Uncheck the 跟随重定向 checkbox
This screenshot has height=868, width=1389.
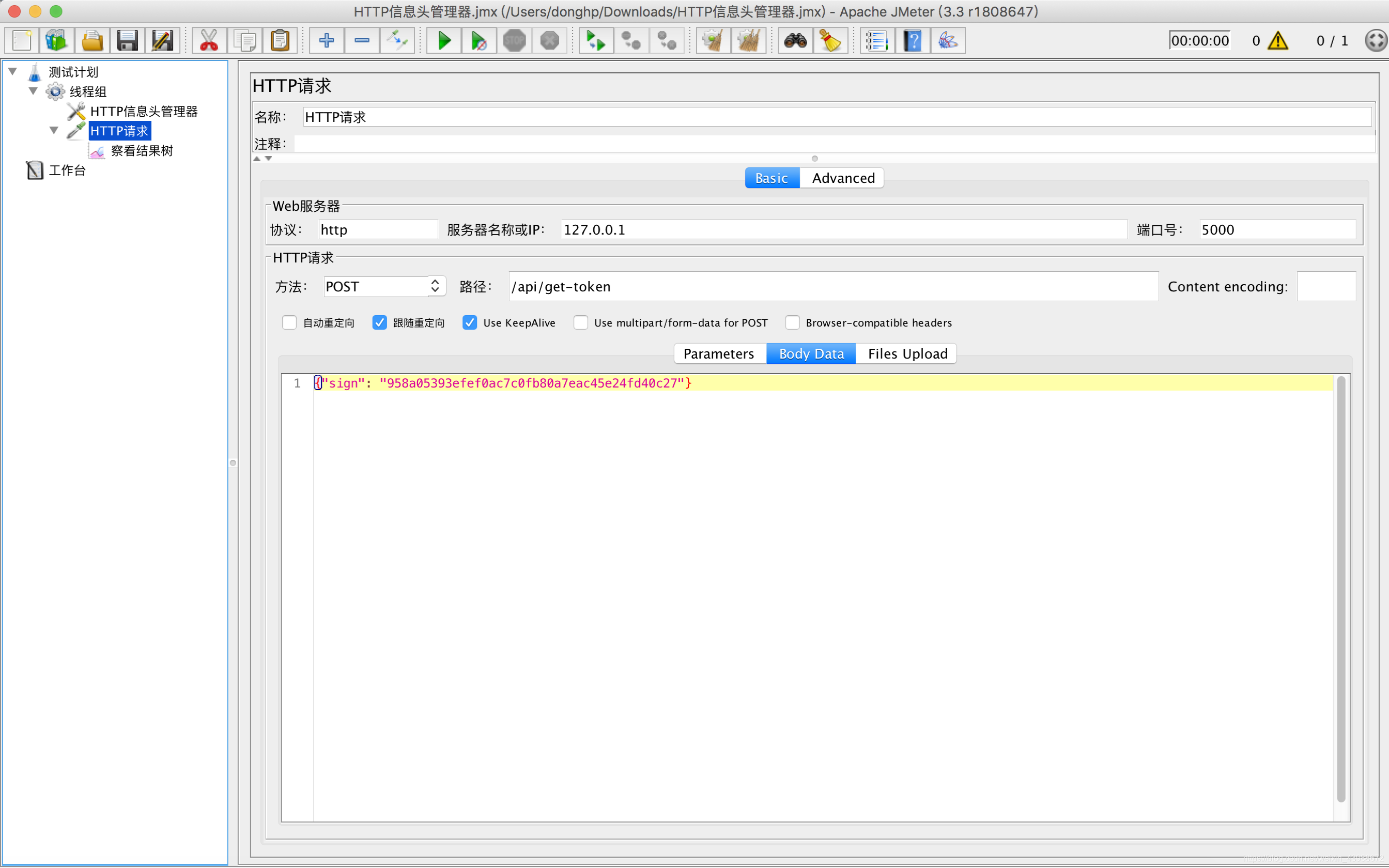pyautogui.click(x=379, y=322)
